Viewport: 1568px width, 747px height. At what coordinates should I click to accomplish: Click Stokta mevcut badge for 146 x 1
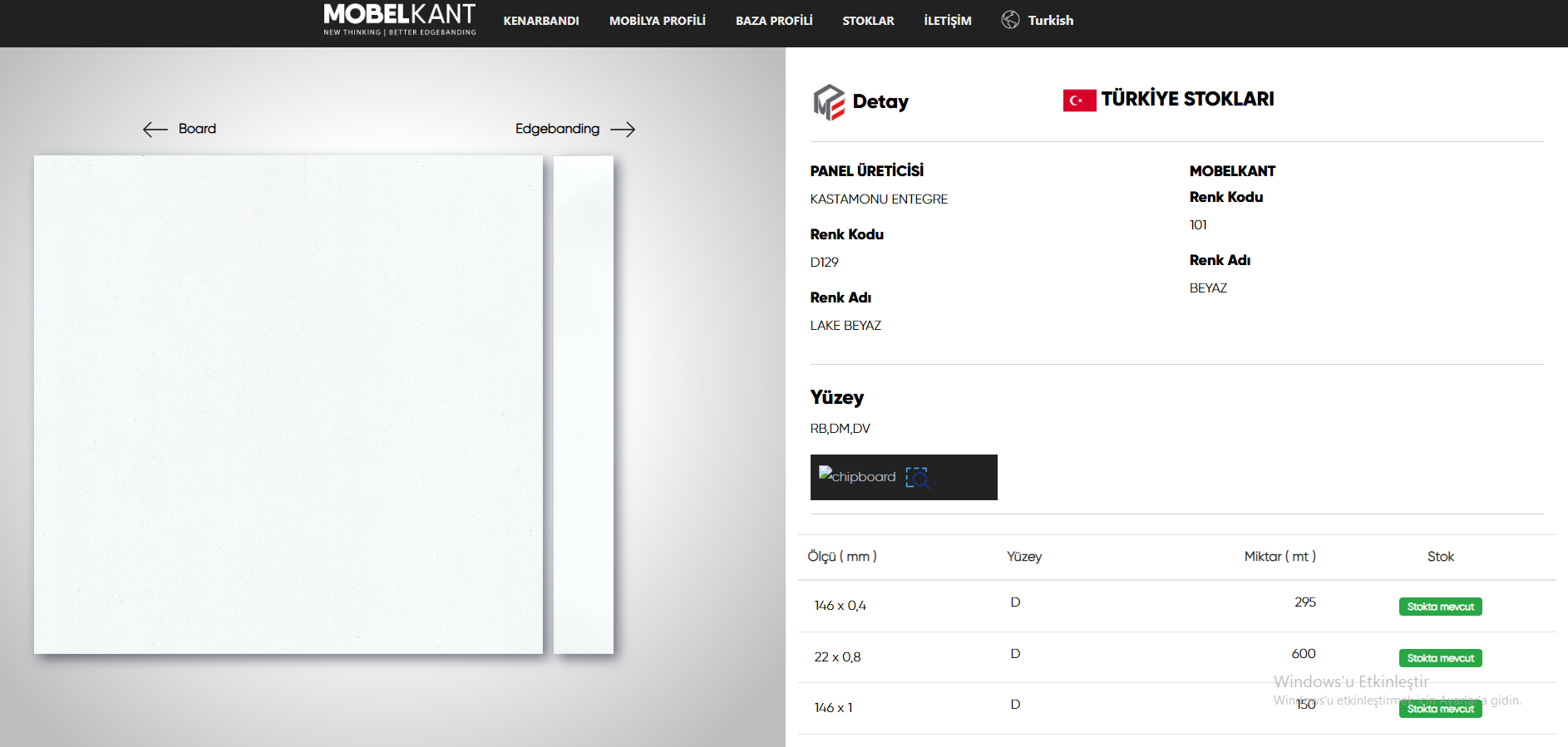[1441, 709]
